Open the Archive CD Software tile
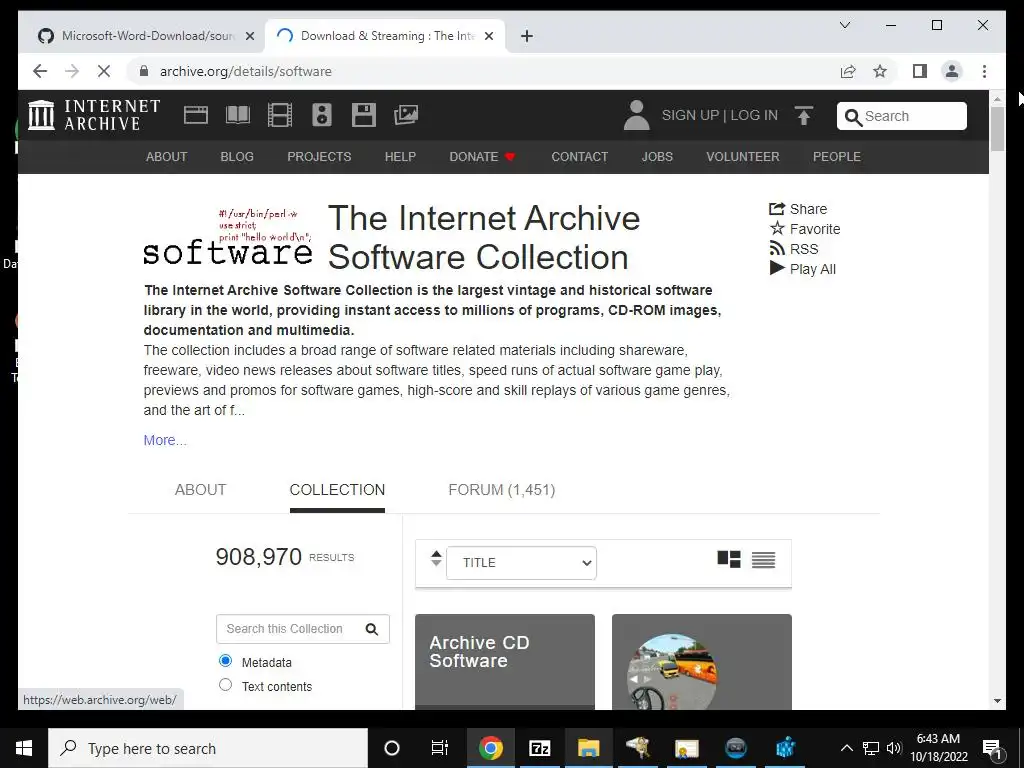 [x=505, y=661]
